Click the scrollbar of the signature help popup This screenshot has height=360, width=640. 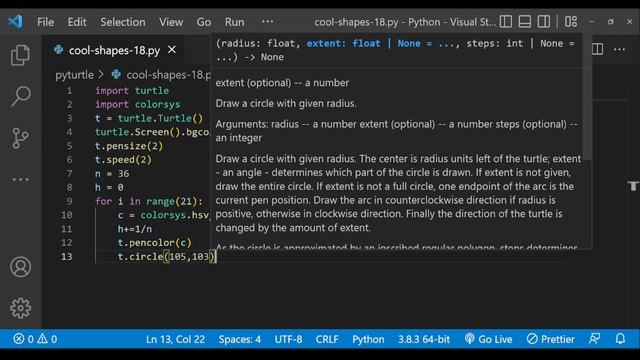click(x=588, y=98)
